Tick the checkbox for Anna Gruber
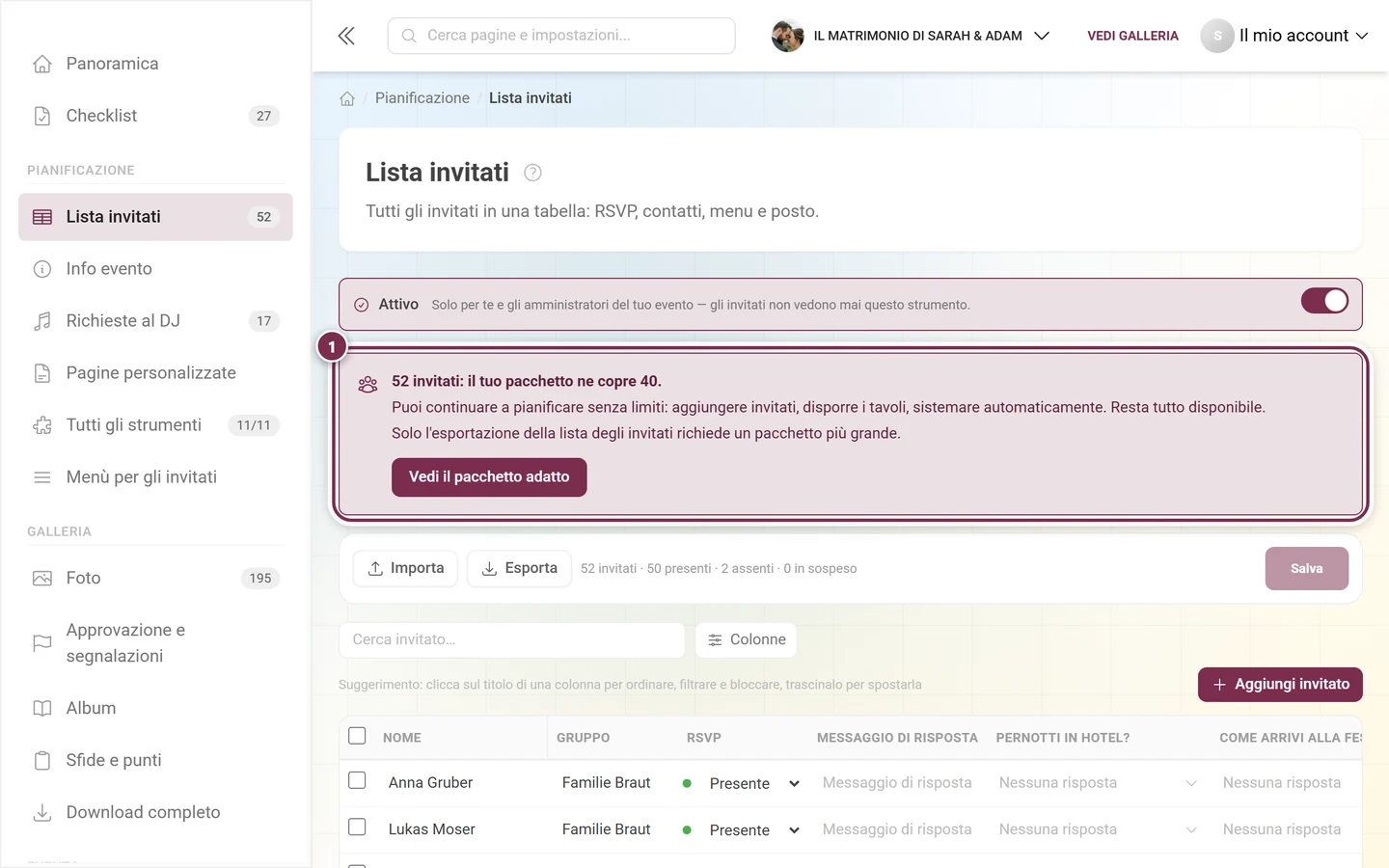The height and width of the screenshot is (868, 1389). [x=357, y=780]
